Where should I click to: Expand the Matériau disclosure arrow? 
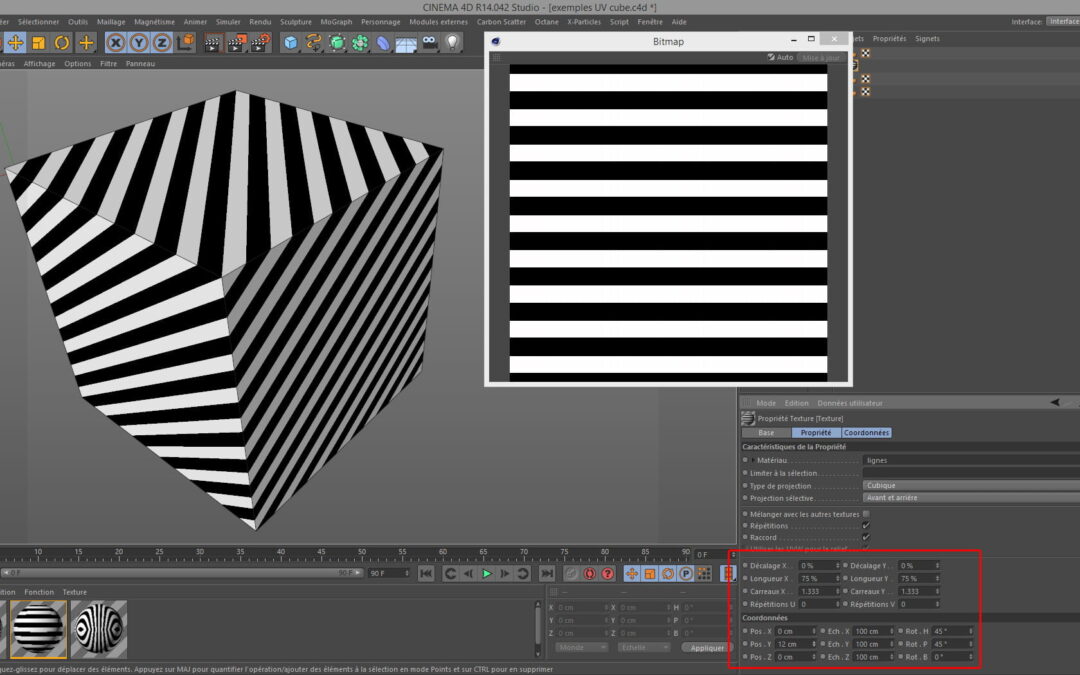753,460
